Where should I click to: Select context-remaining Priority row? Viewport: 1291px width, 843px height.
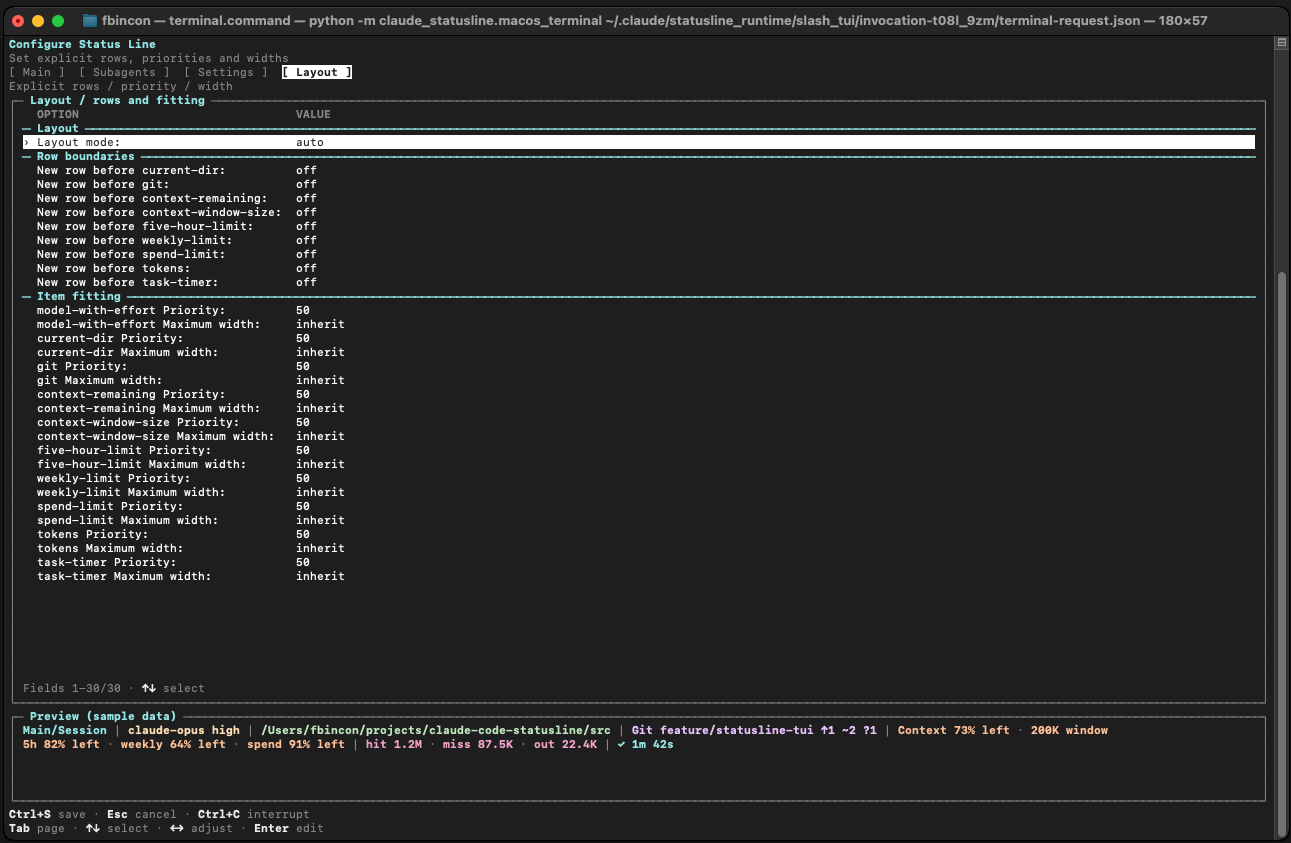(x=638, y=394)
